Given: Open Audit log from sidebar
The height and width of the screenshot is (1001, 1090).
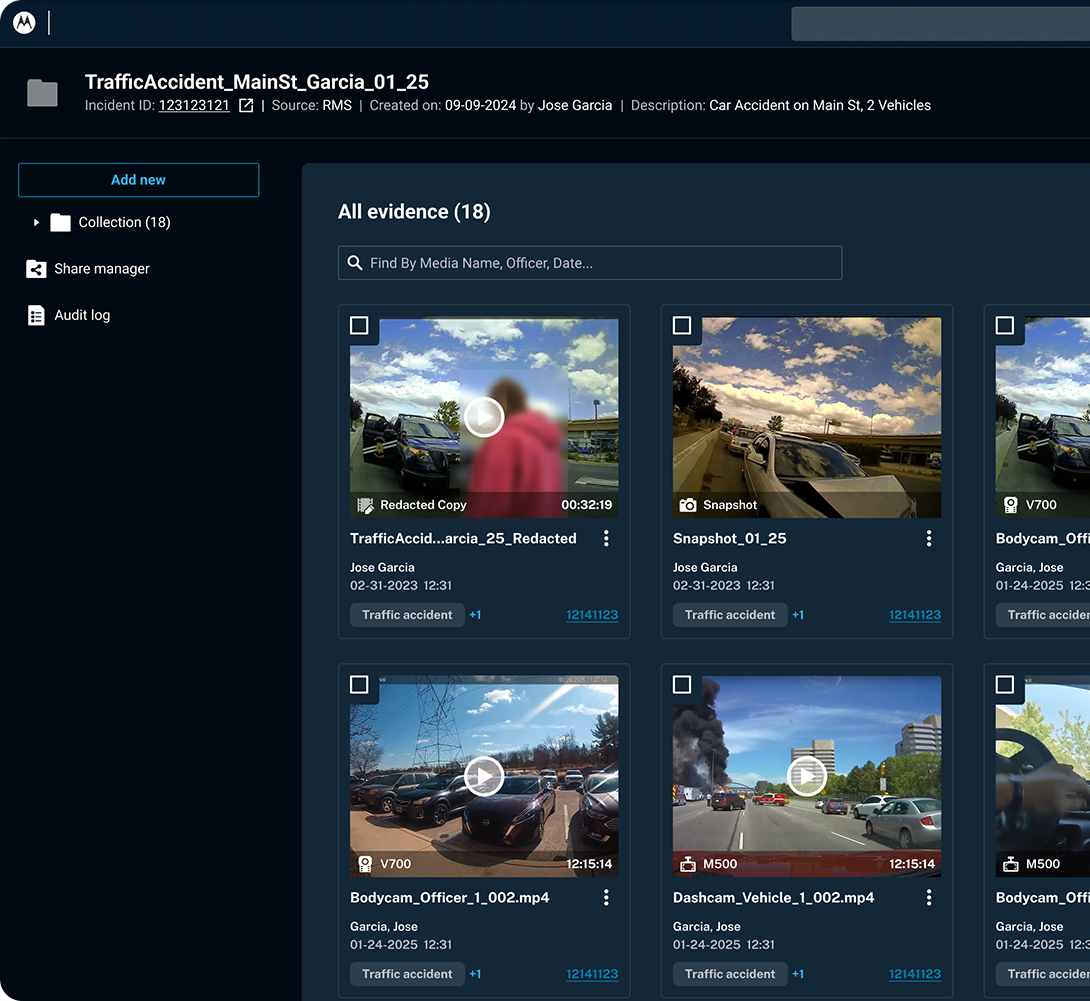Looking at the screenshot, I should click(x=82, y=316).
